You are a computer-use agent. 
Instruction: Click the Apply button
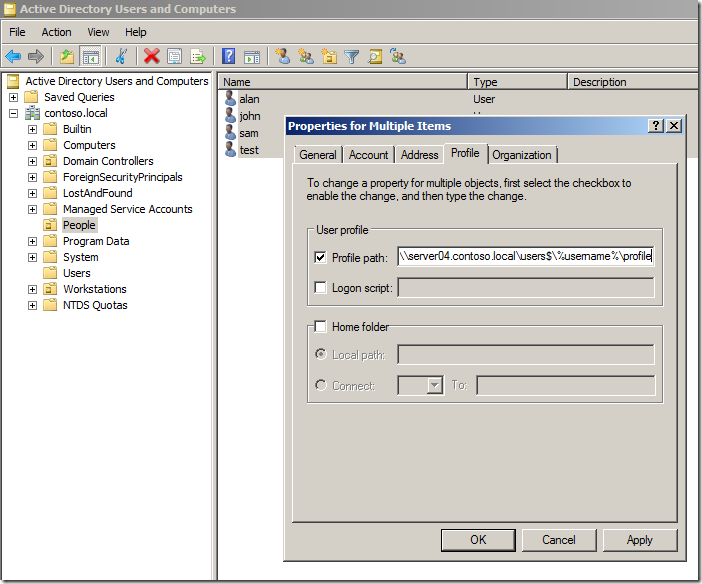639,540
